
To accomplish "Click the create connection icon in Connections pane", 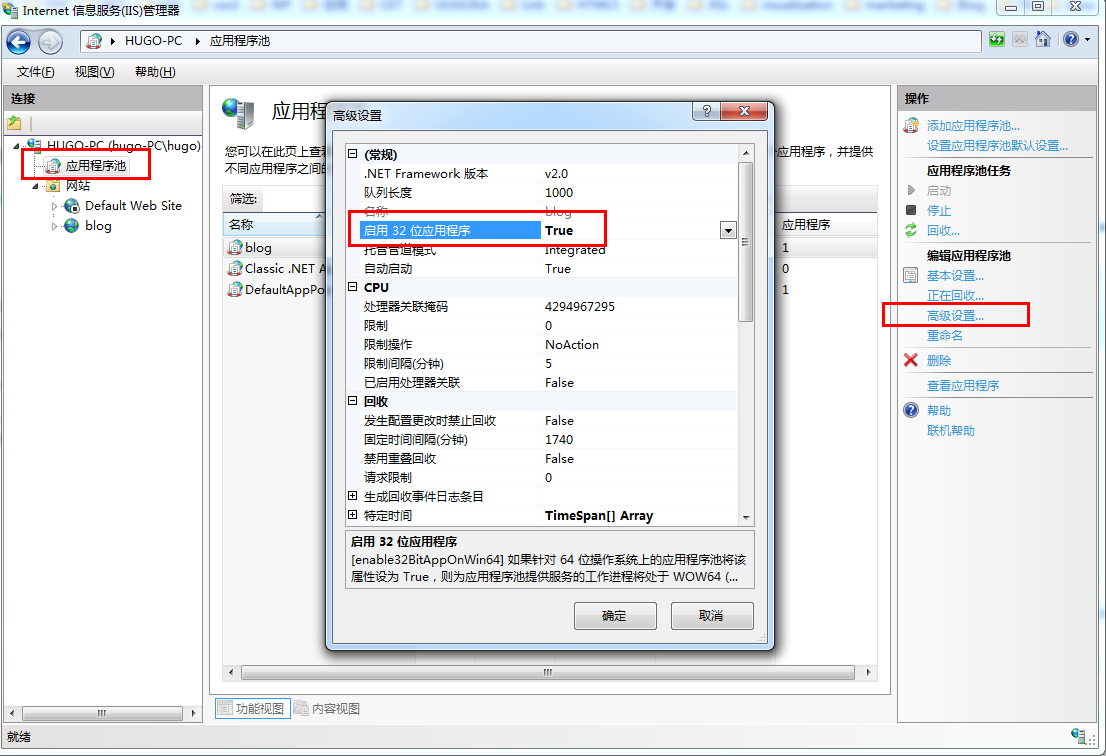I will point(15,123).
